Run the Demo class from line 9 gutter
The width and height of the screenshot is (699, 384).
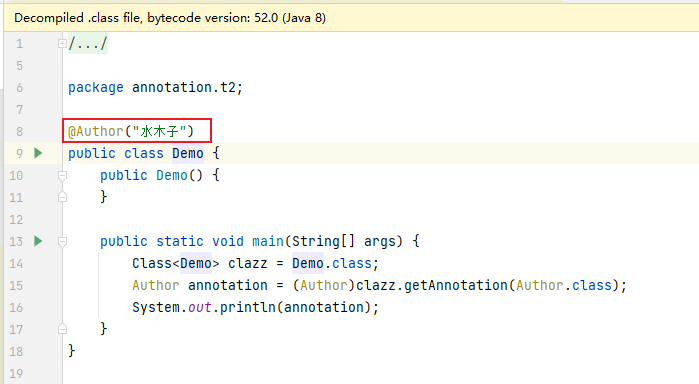(x=38, y=153)
